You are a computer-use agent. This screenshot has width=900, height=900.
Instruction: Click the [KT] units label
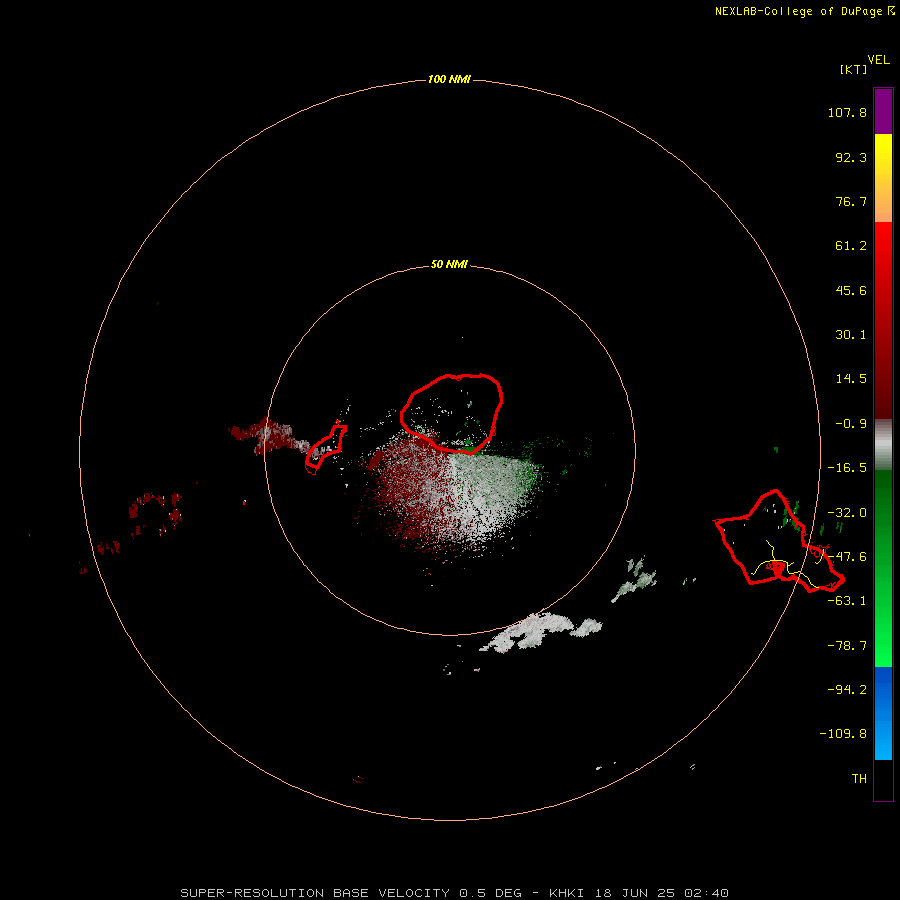[x=854, y=69]
